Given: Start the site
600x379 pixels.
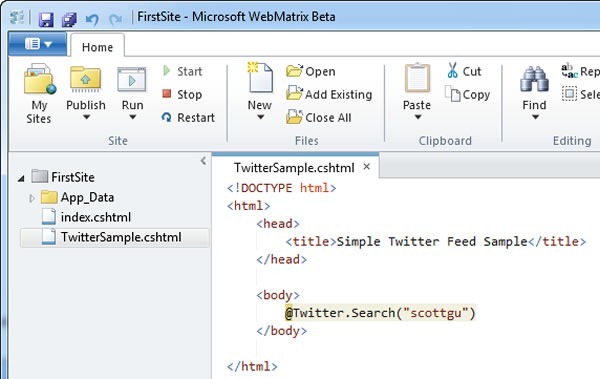Looking at the screenshot, I should (x=183, y=71).
